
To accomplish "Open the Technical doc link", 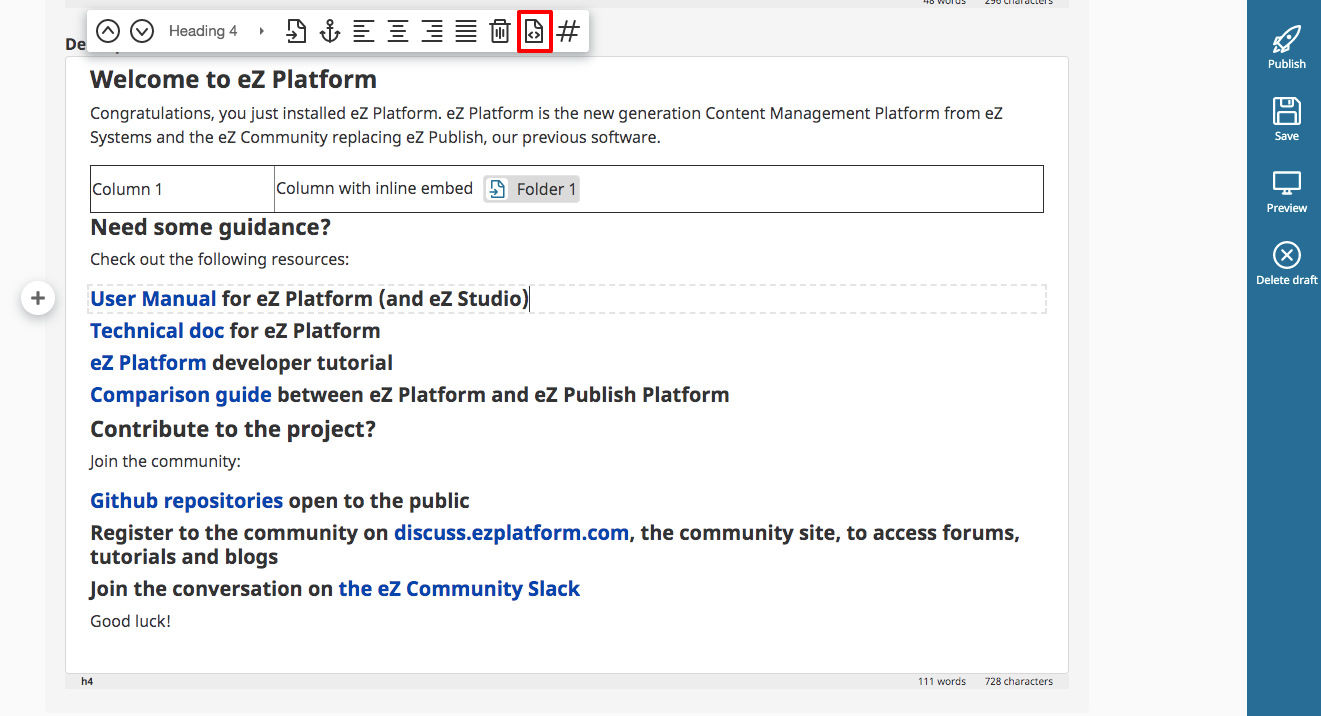I will pos(157,330).
